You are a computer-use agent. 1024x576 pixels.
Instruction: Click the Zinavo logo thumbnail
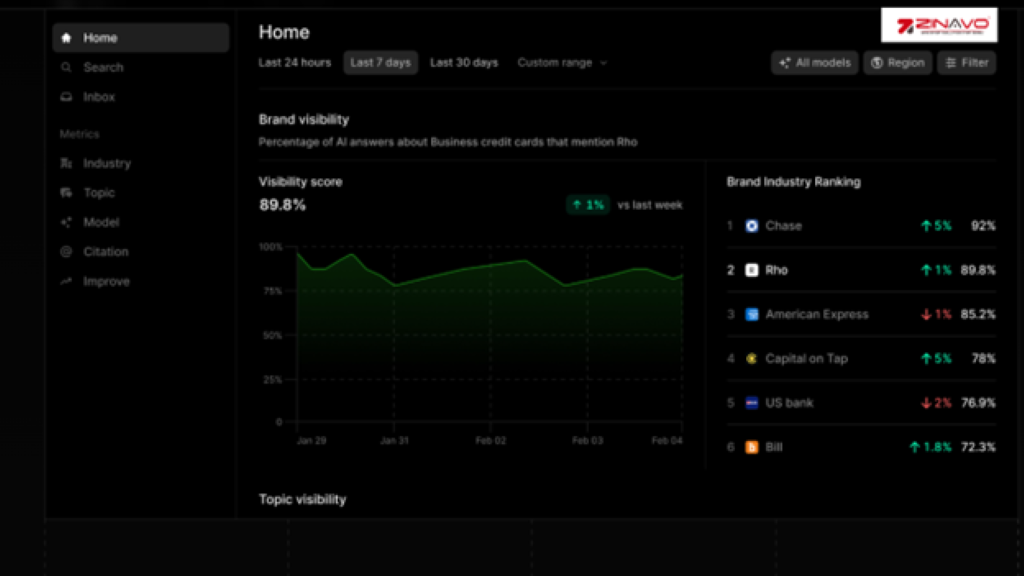(x=938, y=25)
